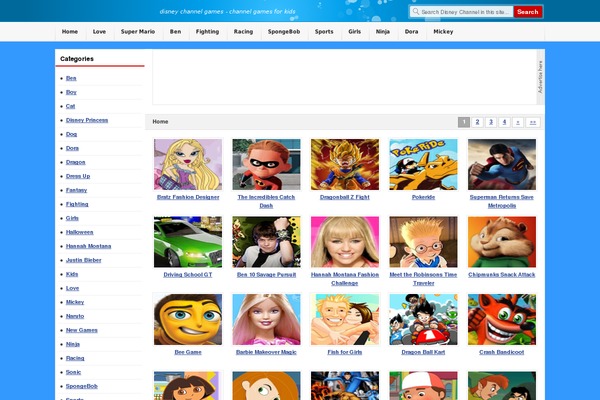The height and width of the screenshot is (400, 600).
Task: Click the Crash Bandicoot title link
Action: pyautogui.click(x=502, y=352)
